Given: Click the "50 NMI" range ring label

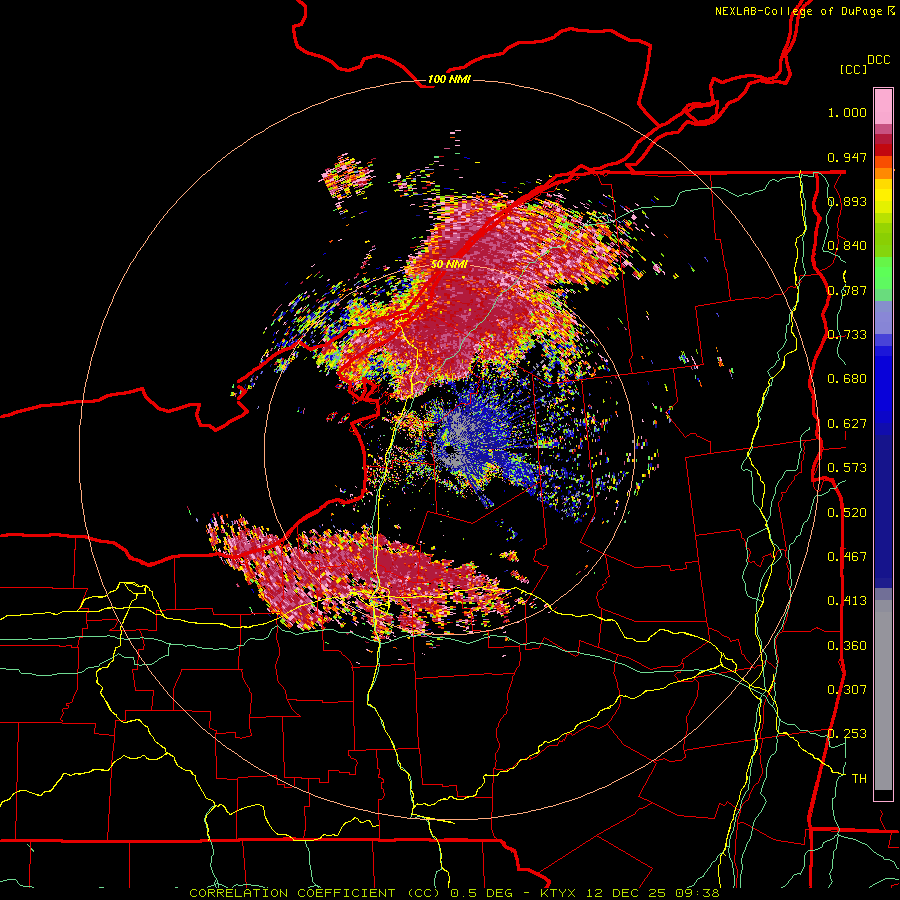Looking at the screenshot, I should click(449, 264).
